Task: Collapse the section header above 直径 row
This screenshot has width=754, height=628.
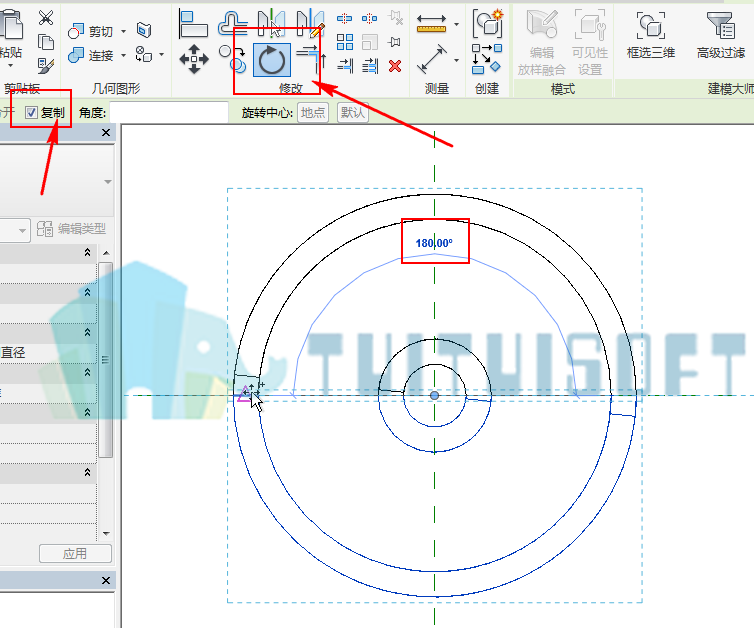Action: coord(87,332)
